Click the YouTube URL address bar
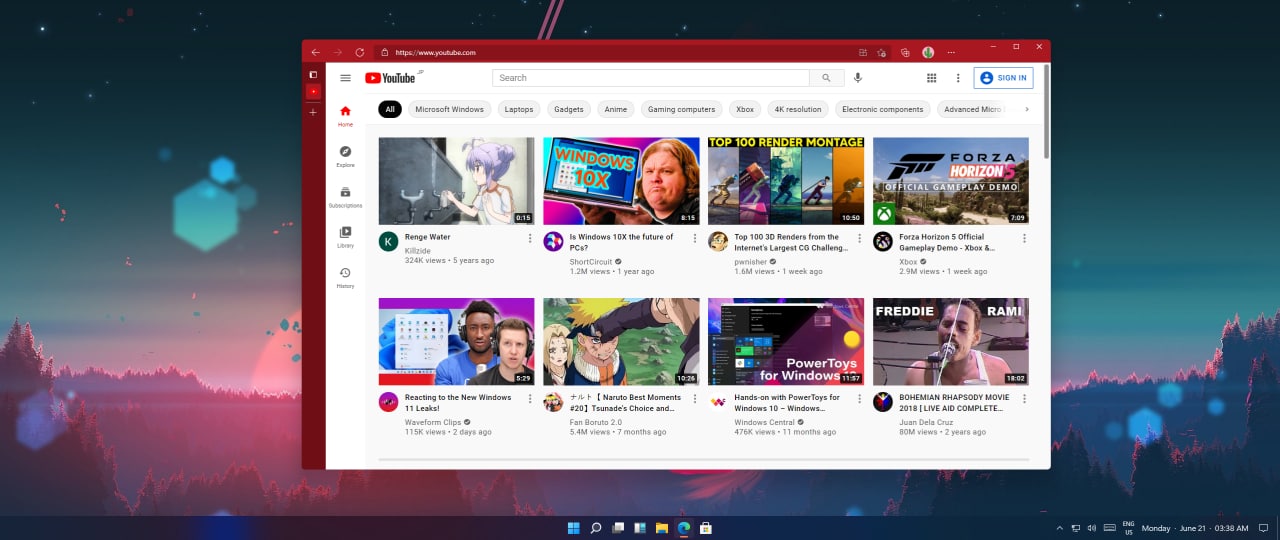The height and width of the screenshot is (540, 1280). click(x=614, y=52)
